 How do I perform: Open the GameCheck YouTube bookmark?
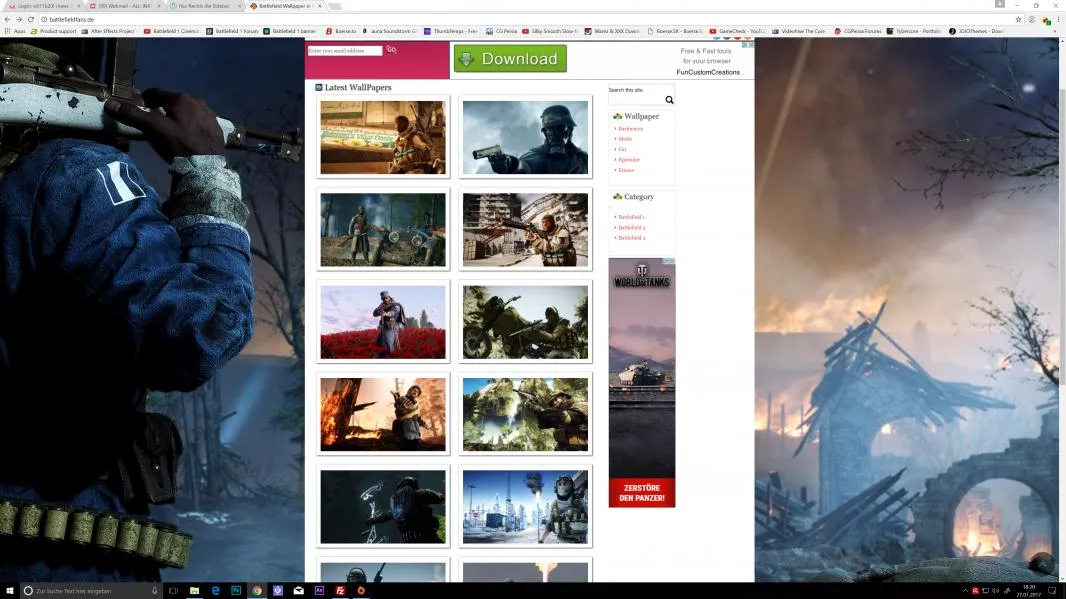pos(737,31)
